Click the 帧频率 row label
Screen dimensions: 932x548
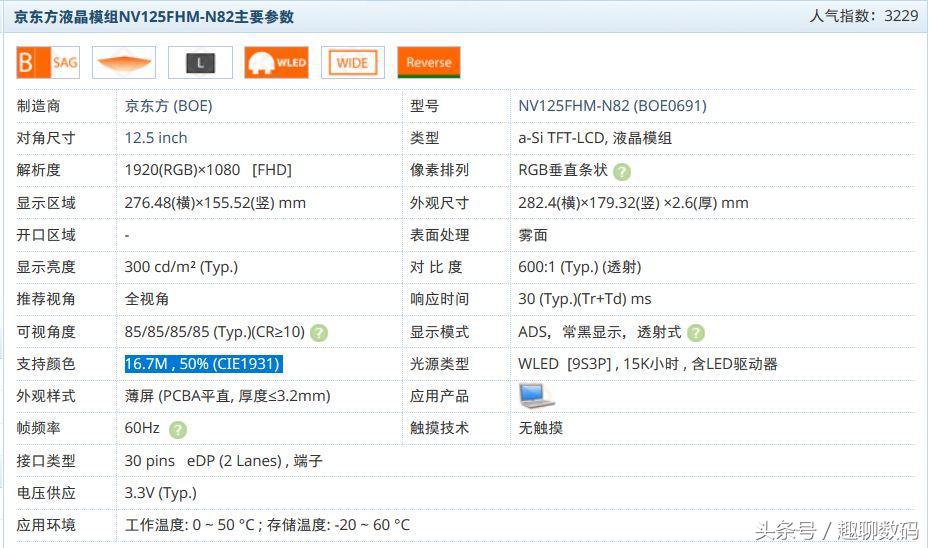[x=39, y=428]
